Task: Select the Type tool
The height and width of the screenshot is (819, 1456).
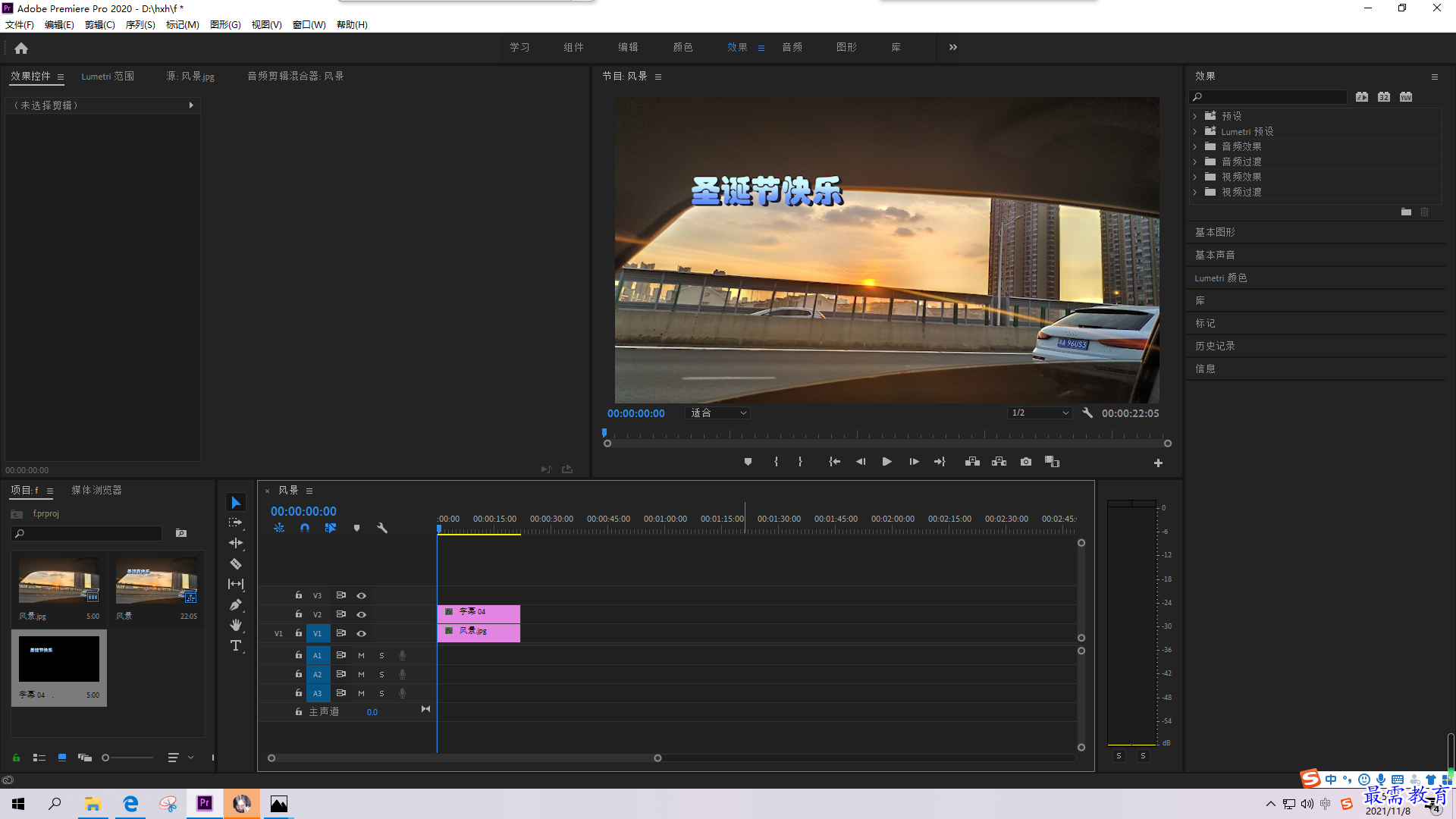Action: (236, 645)
